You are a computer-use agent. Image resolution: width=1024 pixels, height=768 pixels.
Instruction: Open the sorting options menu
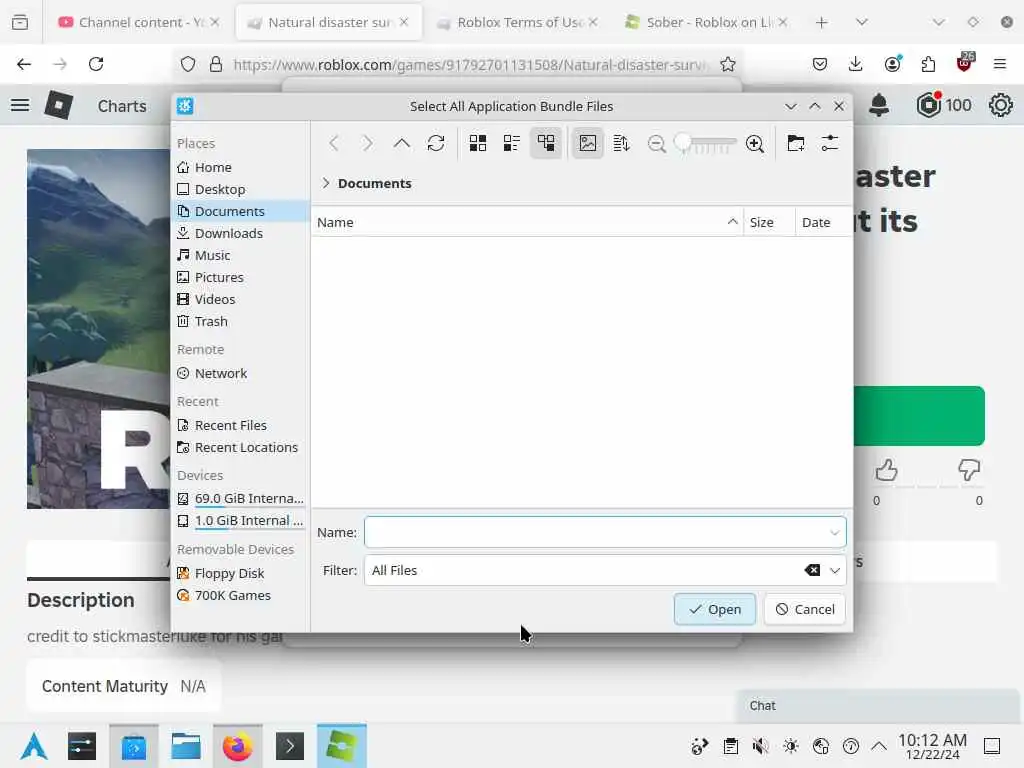point(622,143)
